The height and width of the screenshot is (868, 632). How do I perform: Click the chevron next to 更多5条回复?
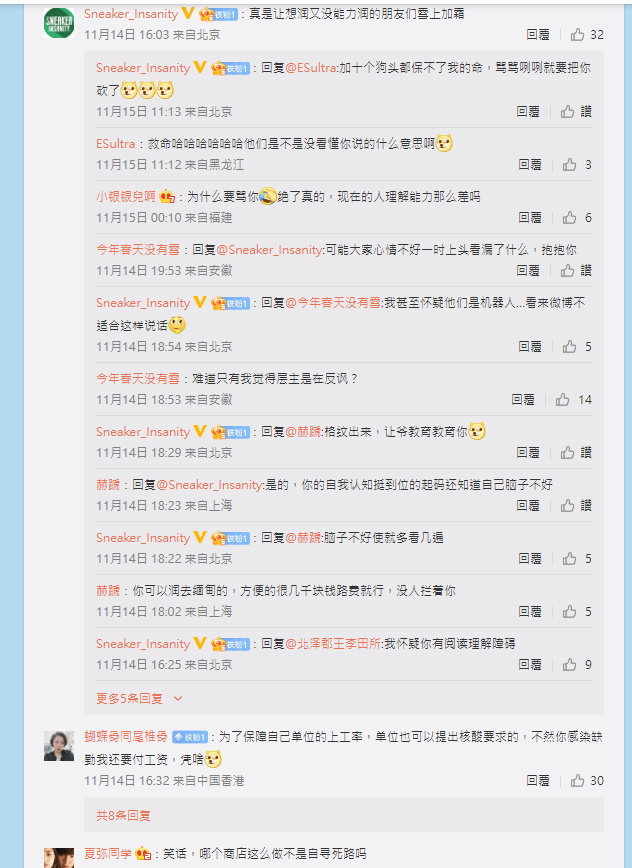pos(178,699)
